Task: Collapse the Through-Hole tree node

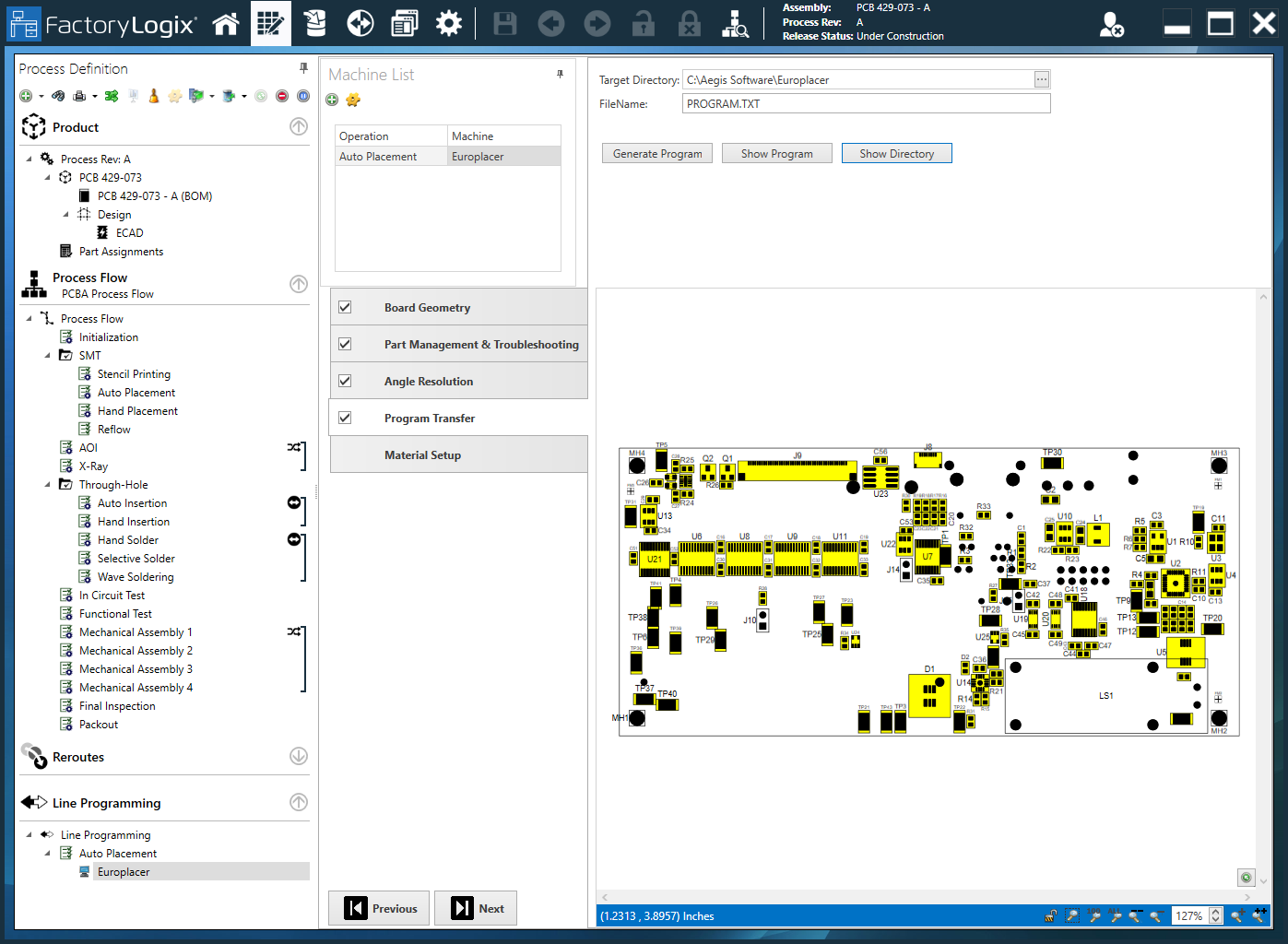Action: click(48, 484)
